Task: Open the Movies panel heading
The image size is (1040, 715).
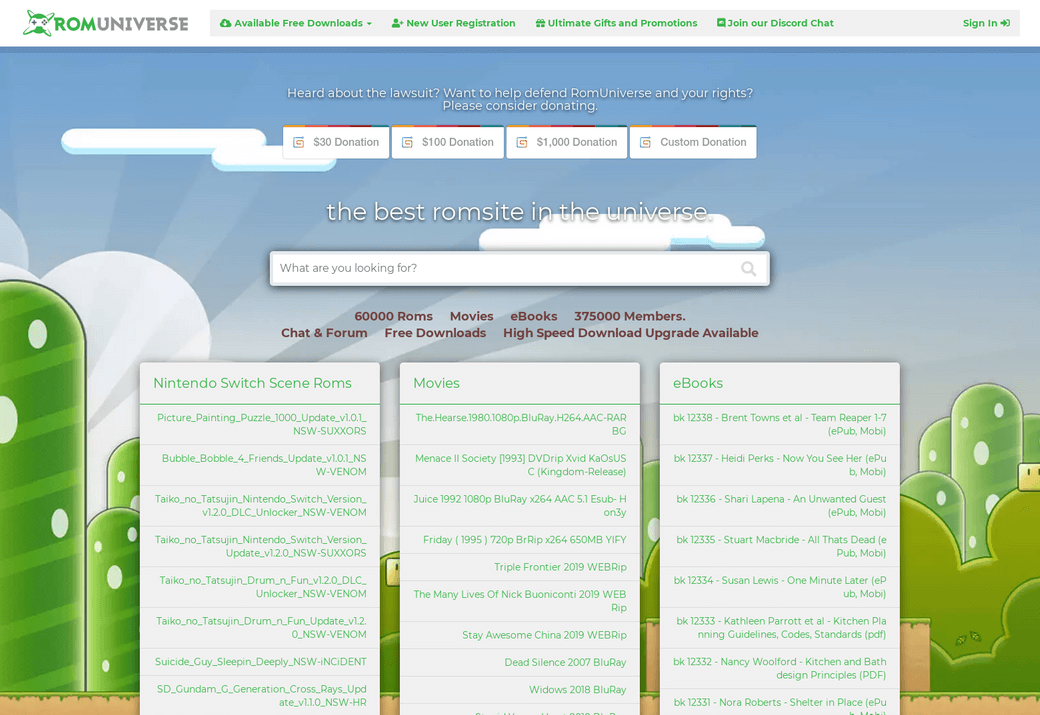Action: 436,383
